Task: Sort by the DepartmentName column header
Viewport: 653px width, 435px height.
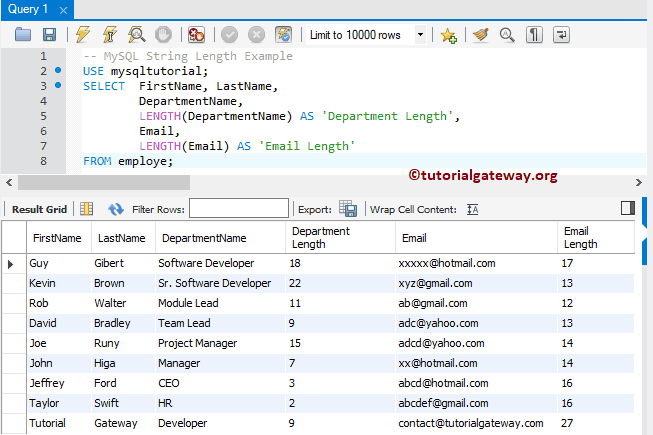Action: click(x=204, y=238)
